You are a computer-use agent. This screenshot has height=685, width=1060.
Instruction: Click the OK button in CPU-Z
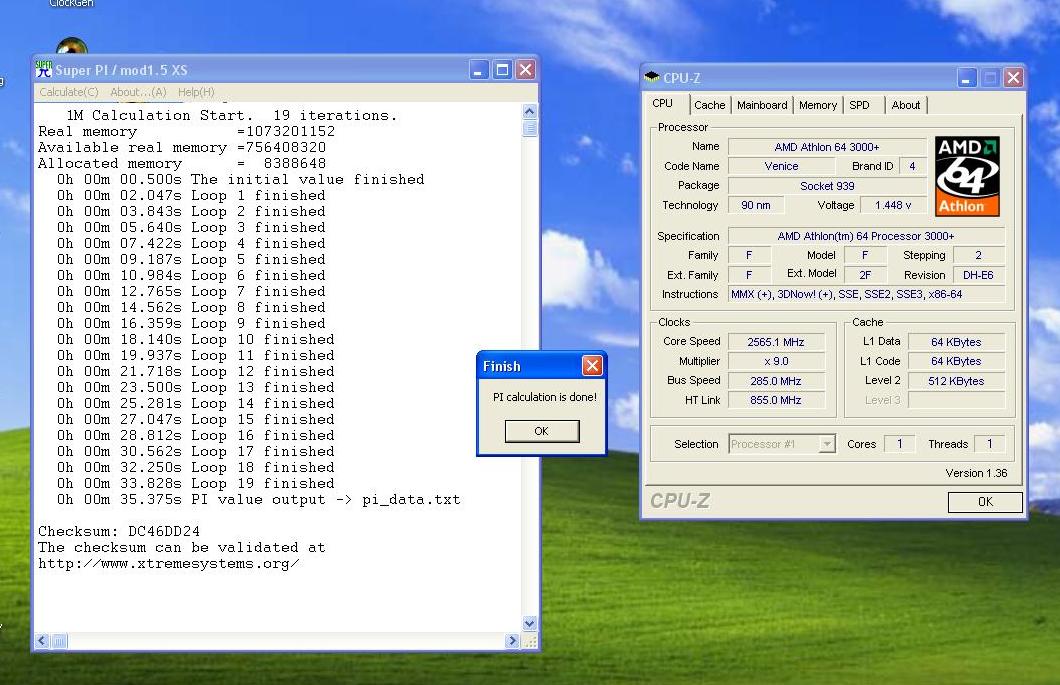pyautogui.click(x=985, y=502)
